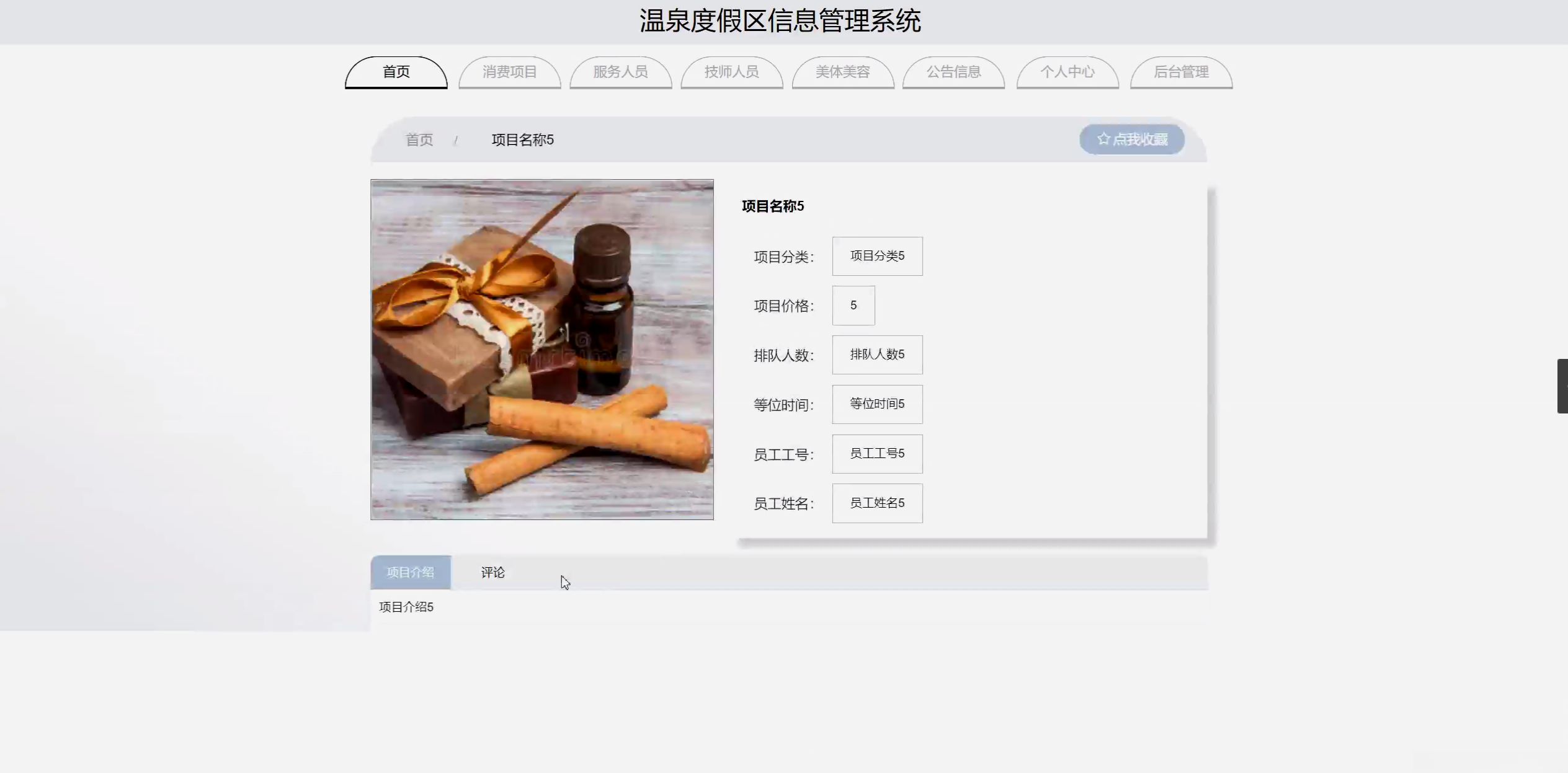This screenshot has height=773, width=1568.
Task: Open the 首页 navigation tab
Action: pyautogui.click(x=396, y=72)
